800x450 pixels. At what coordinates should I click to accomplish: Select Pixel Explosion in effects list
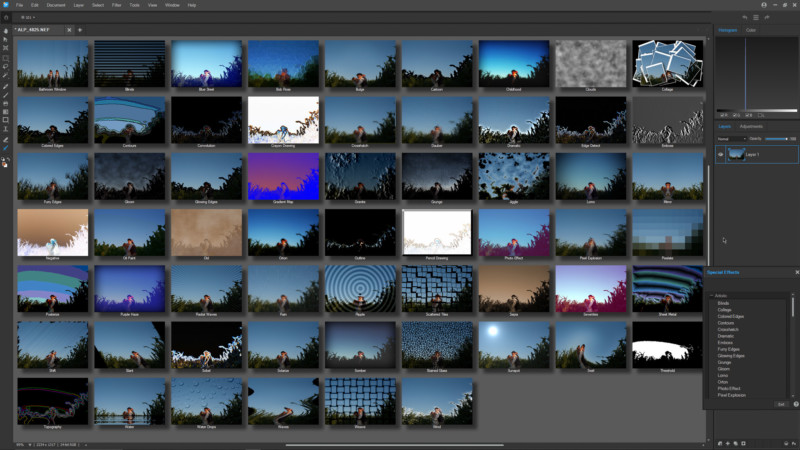point(732,395)
